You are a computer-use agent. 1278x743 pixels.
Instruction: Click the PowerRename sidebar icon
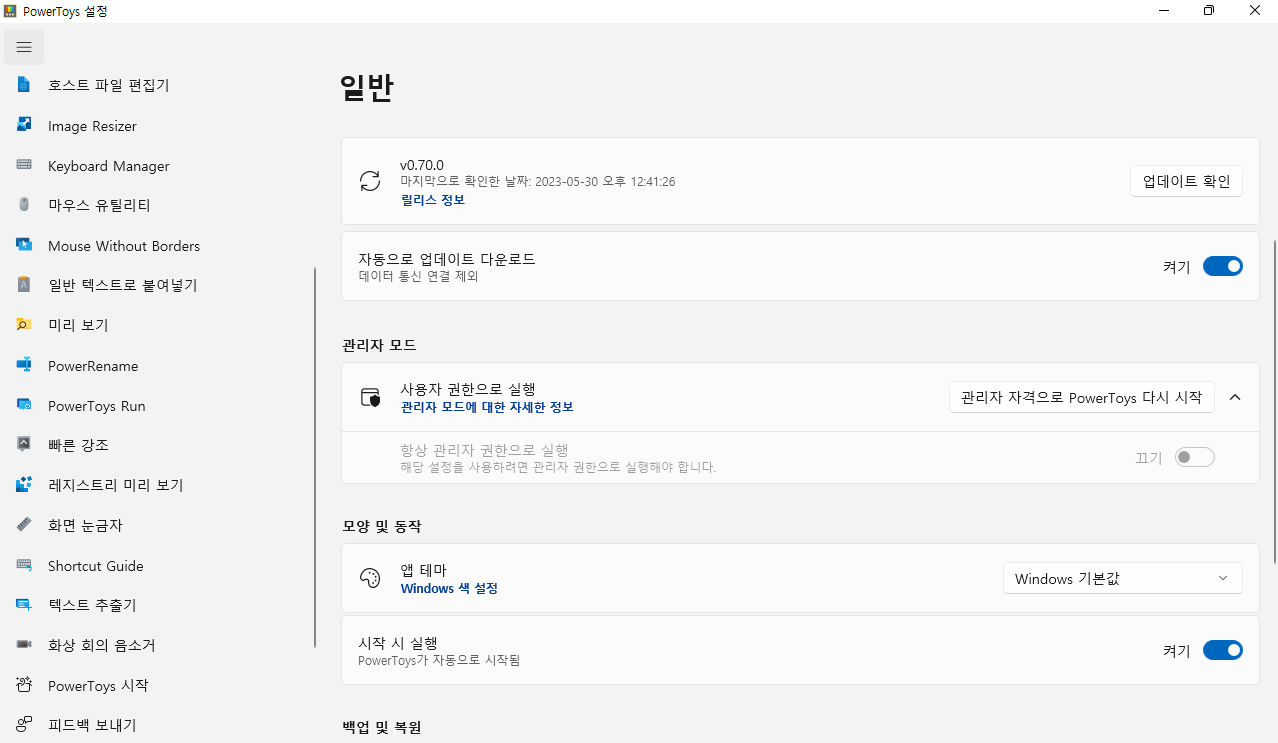pyautogui.click(x=24, y=366)
